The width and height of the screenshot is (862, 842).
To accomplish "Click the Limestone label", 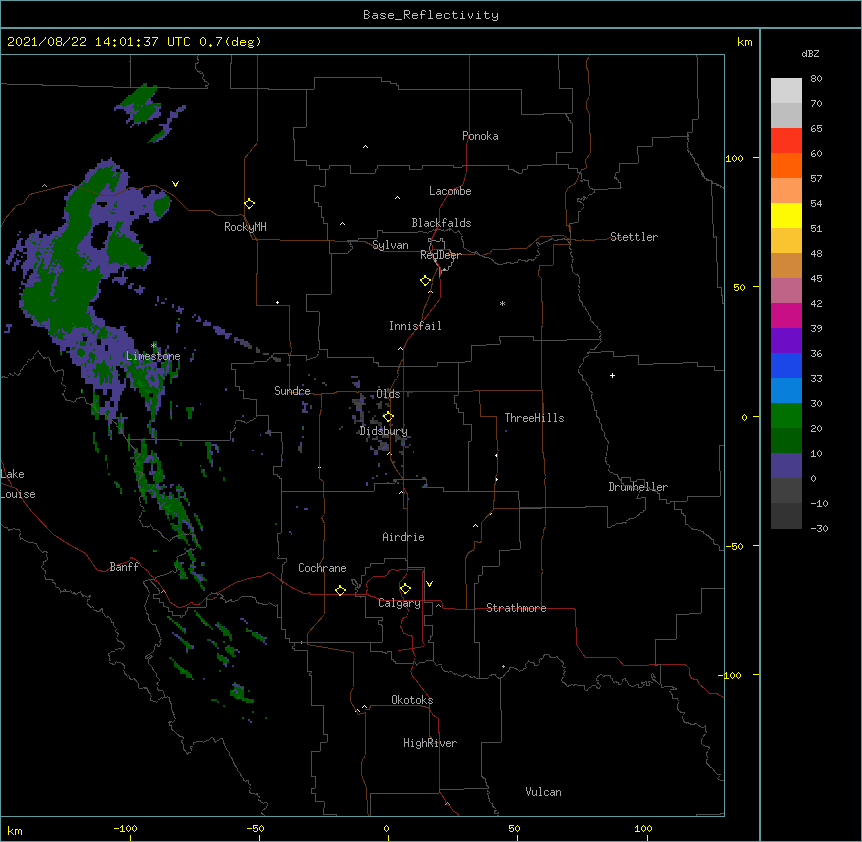I will [153, 356].
